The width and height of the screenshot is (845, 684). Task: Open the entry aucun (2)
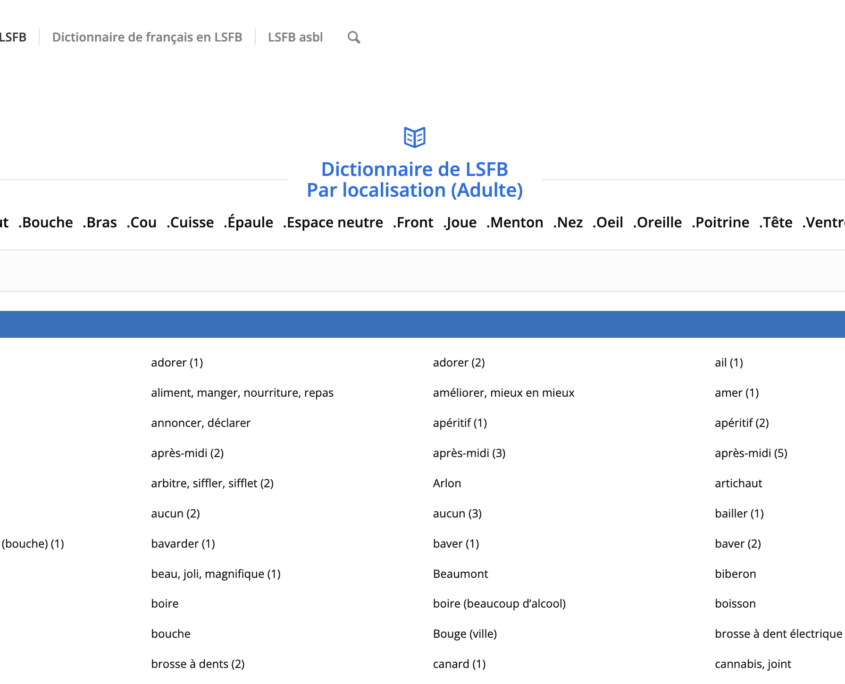point(175,513)
